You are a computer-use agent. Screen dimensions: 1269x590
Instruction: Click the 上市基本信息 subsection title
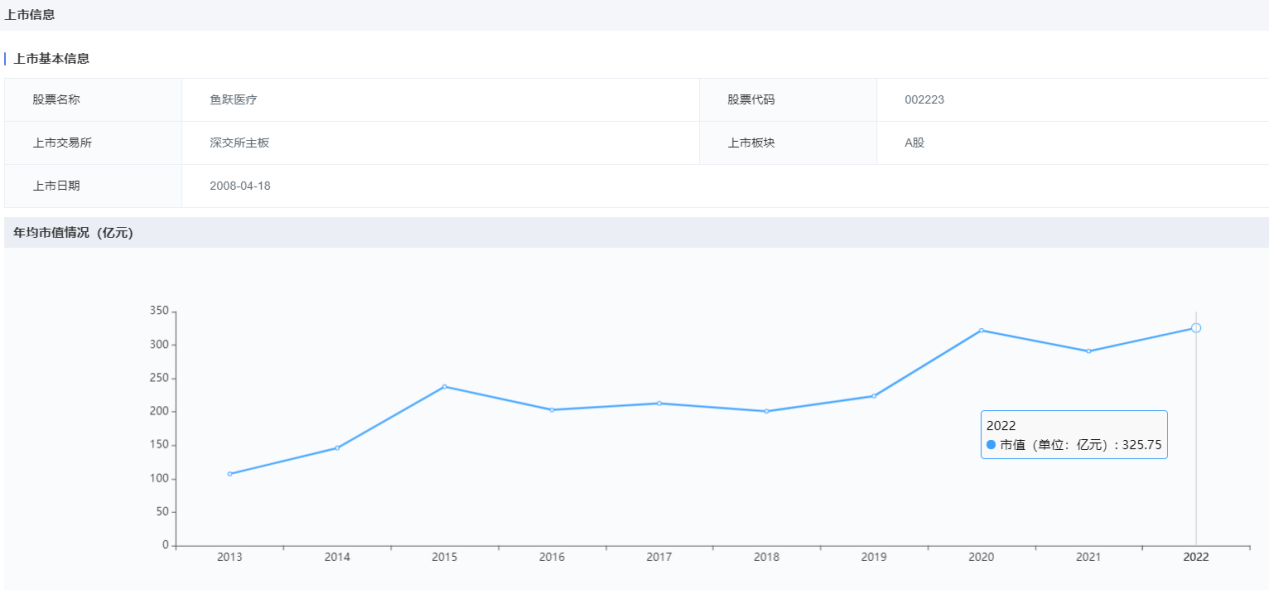coord(51,59)
